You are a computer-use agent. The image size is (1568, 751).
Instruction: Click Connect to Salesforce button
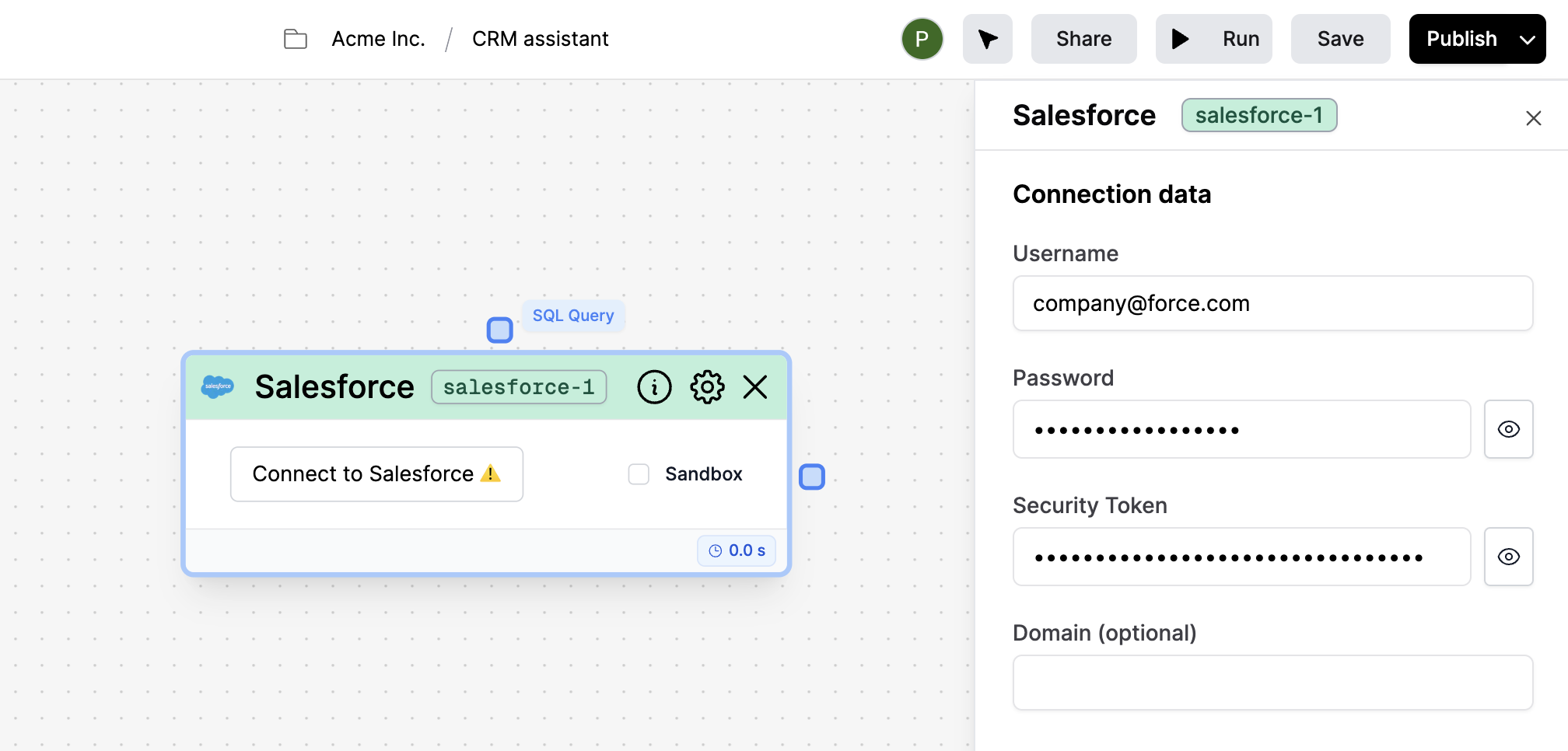[376, 474]
